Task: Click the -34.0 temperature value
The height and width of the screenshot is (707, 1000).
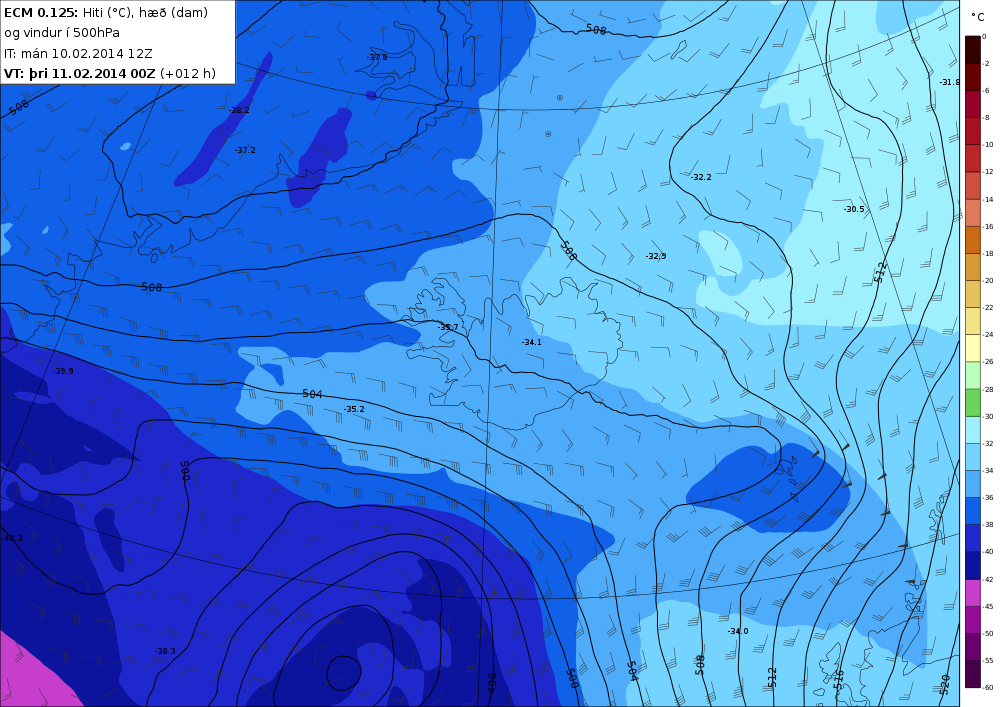Action: pos(738,631)
